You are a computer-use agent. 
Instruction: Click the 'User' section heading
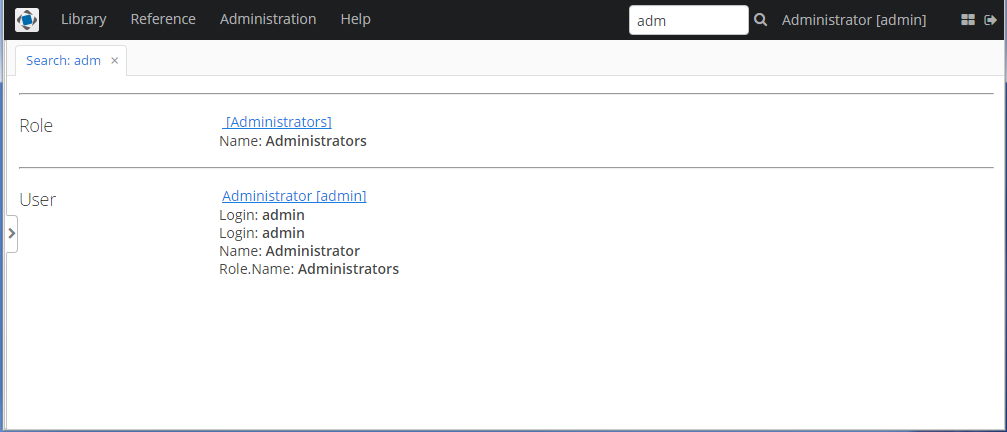click(x=38, y=200)
